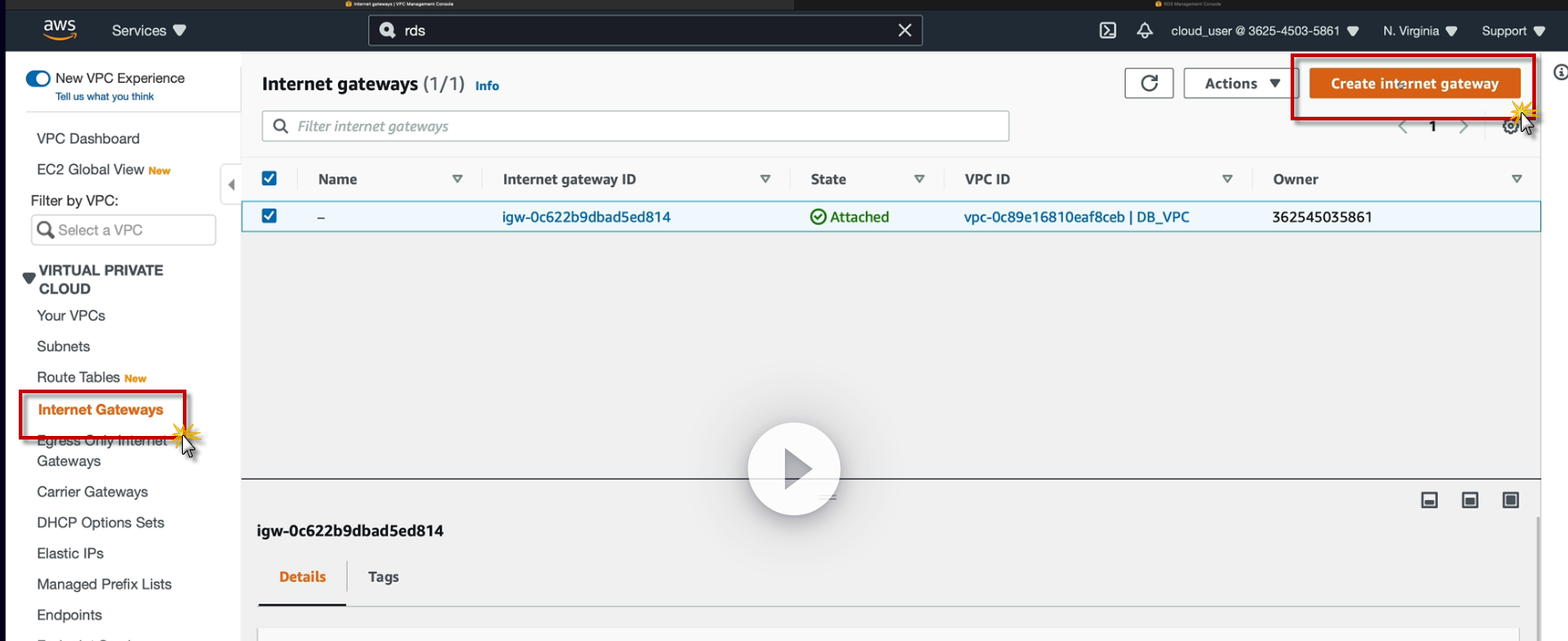Open the AWS home logo

(x=60, y=29)
